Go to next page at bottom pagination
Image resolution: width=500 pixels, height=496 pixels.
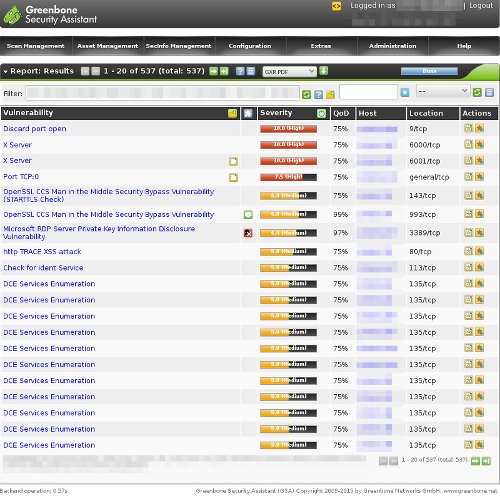(x=475, y=461)
